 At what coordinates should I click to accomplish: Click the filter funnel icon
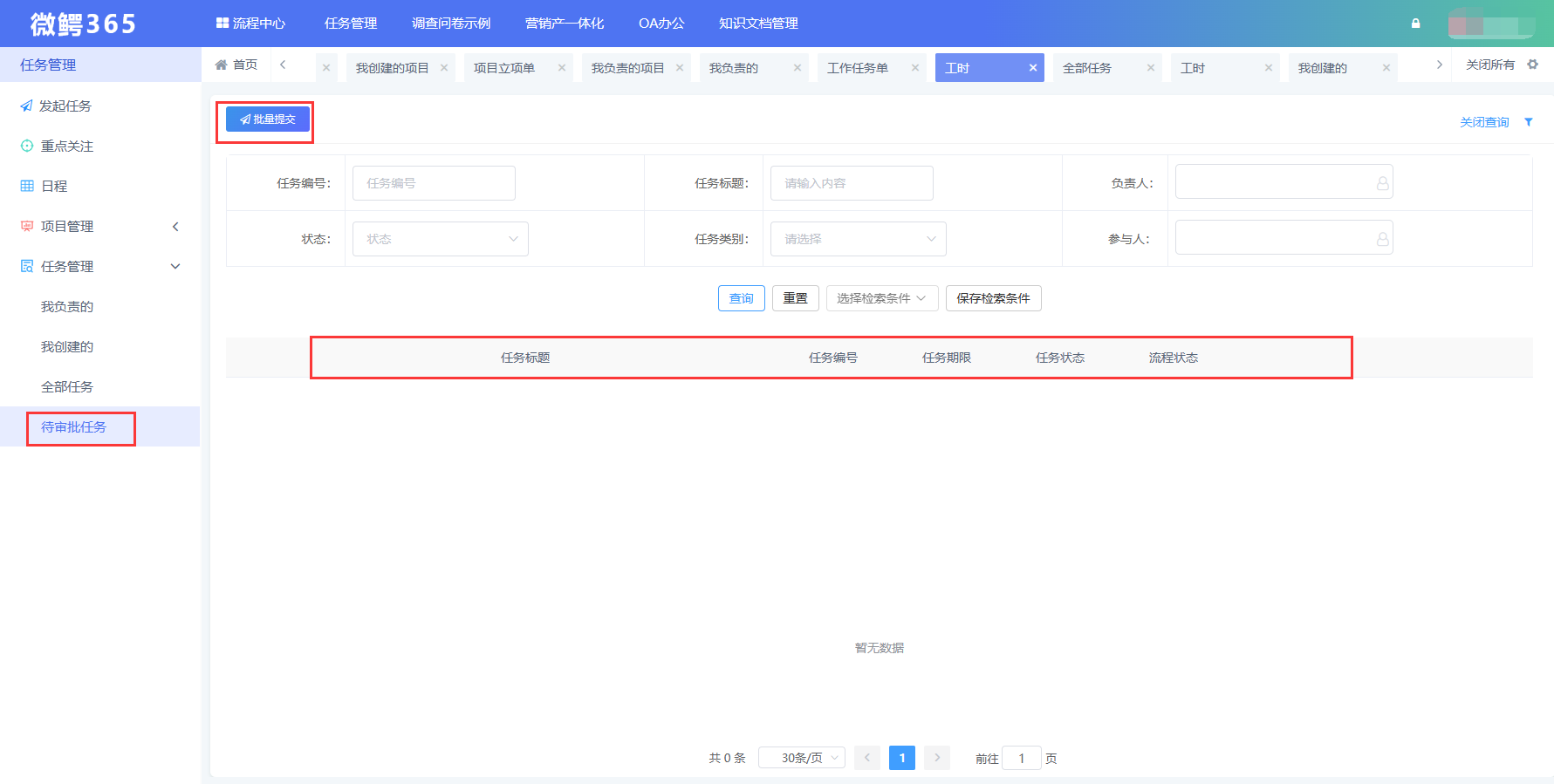click(1529, 122)
